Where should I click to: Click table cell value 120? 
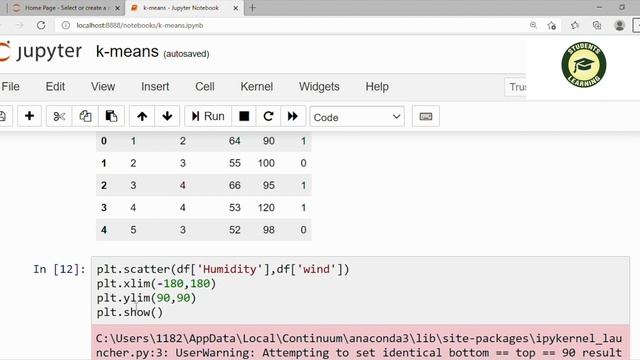(266, 208)
